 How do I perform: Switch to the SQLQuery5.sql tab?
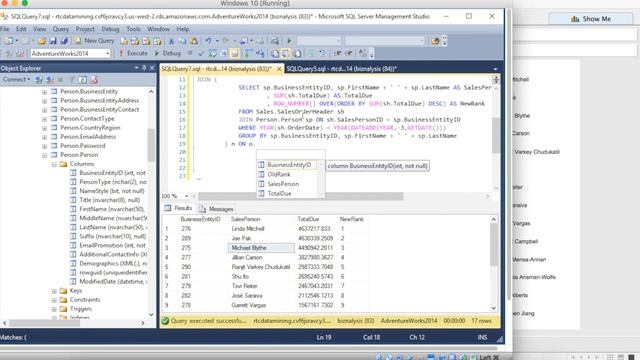coord(341,69)
